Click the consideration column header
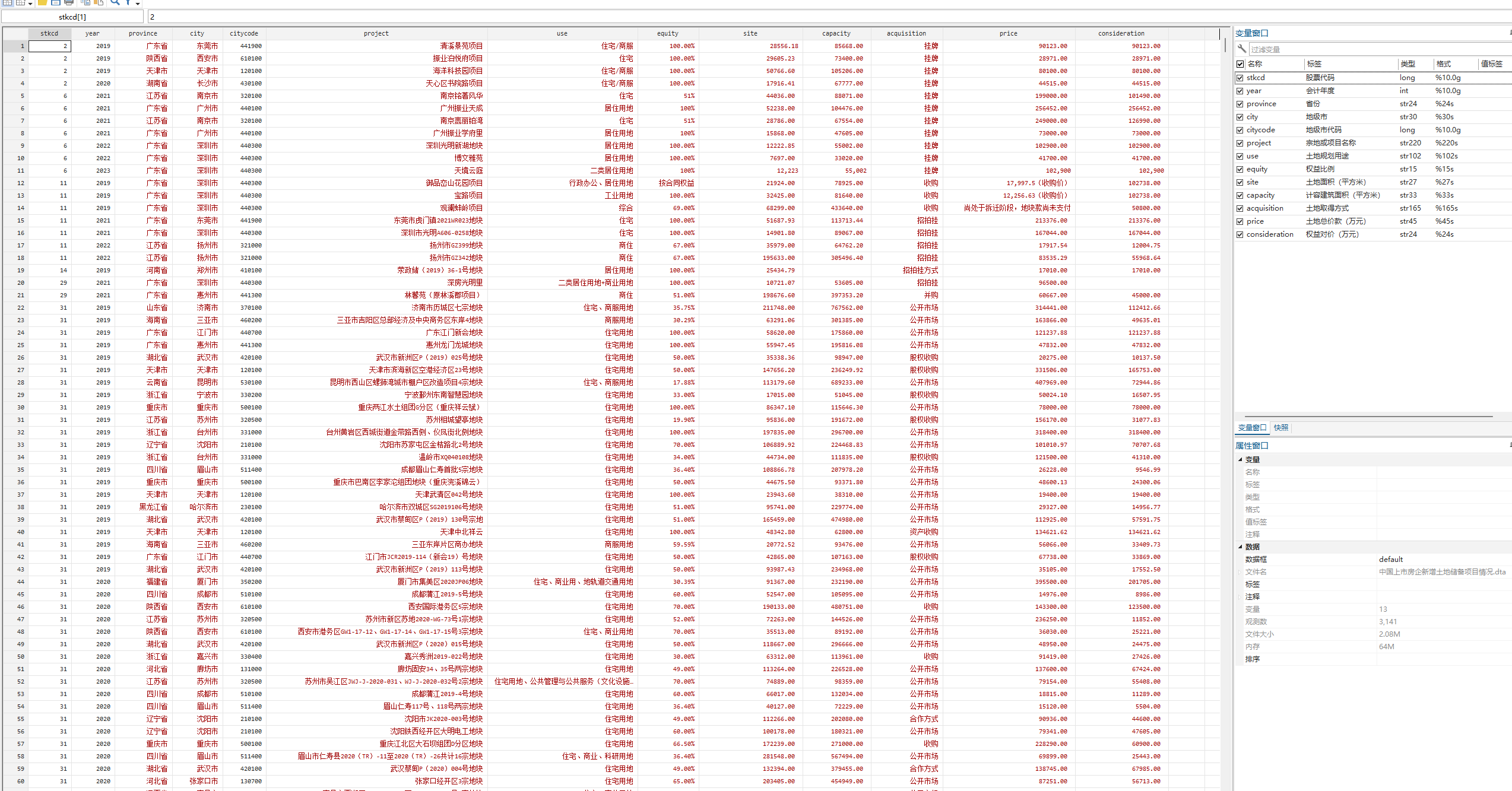This screenshot has height=791, width=1512. [1121, 34]
